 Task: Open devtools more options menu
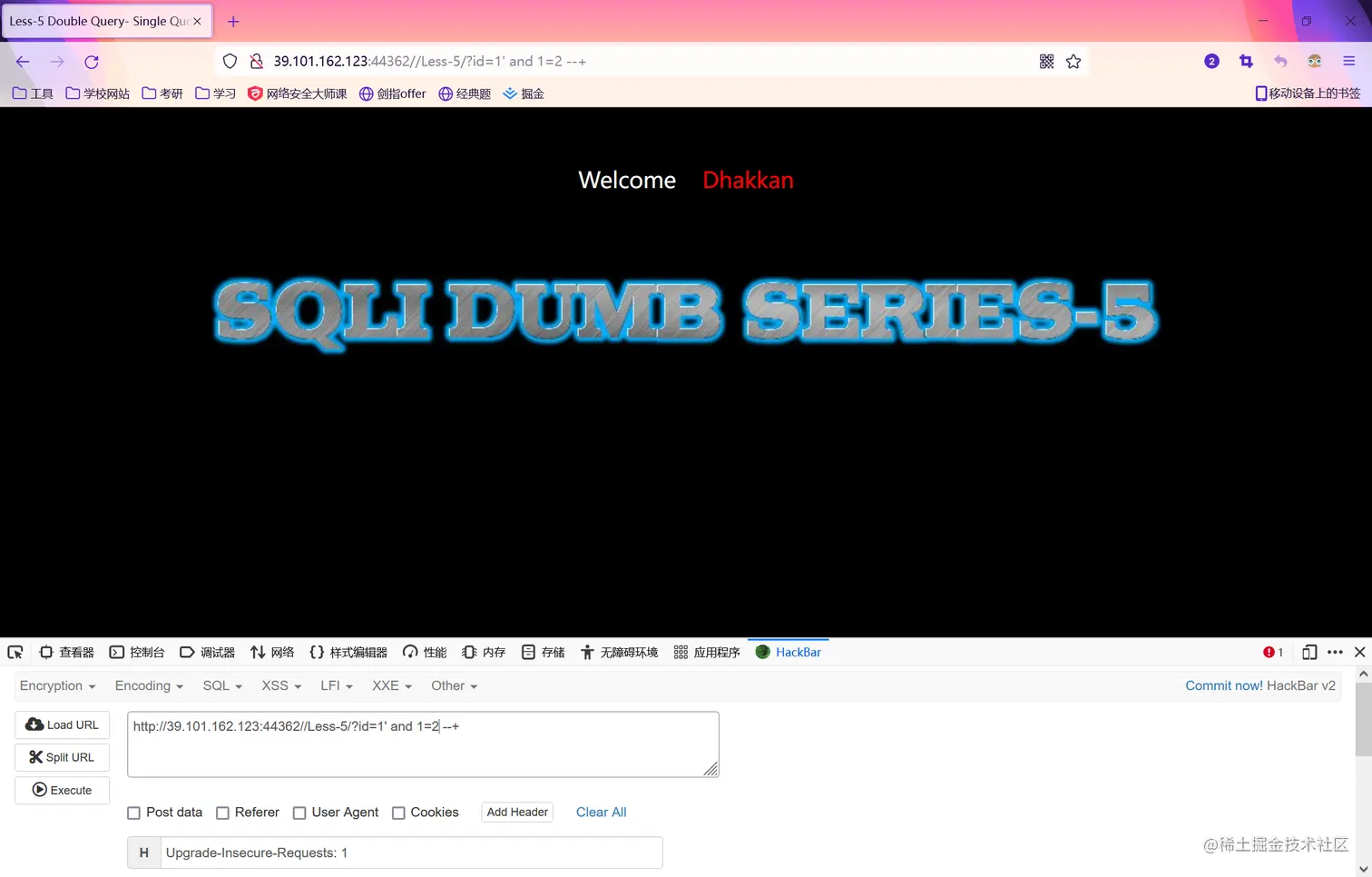pos(1335,653)
